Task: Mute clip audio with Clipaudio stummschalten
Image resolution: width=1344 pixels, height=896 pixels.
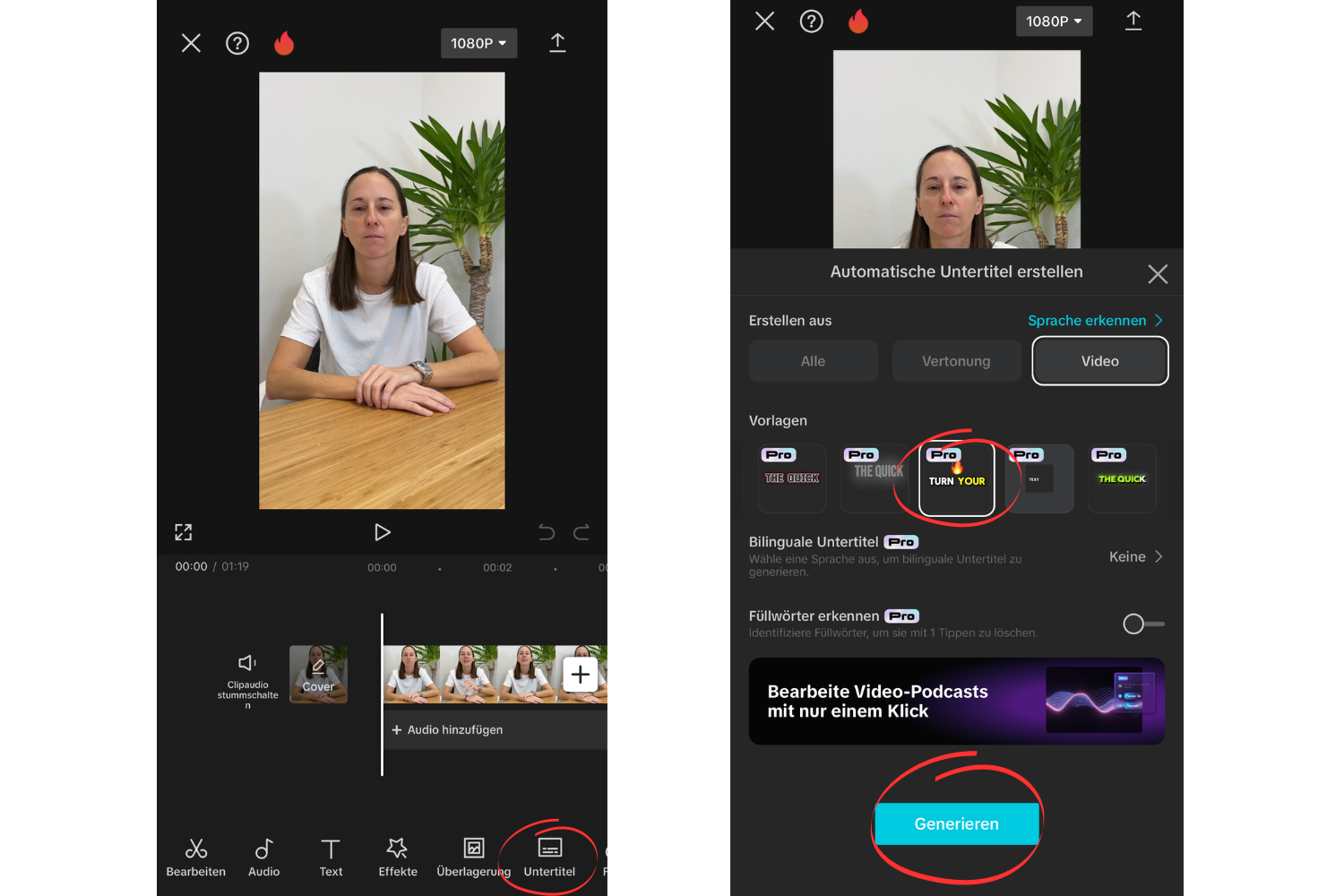Action: tap(248, 681)
